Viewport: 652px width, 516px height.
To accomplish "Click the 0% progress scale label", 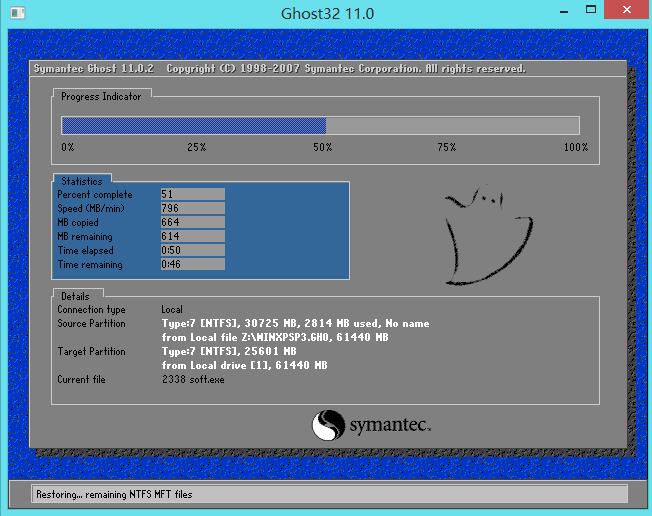I will pos(67,147).
